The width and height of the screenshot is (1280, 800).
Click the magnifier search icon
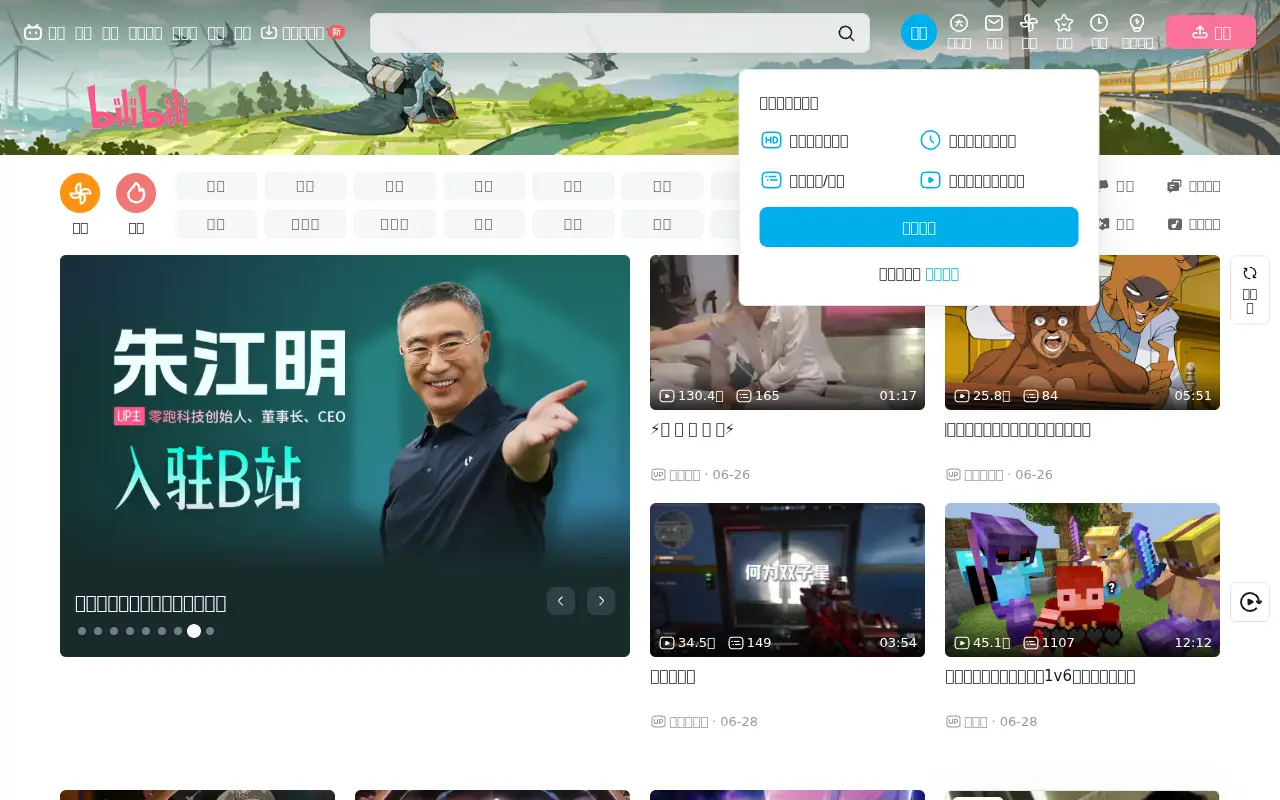click(846, 33)
